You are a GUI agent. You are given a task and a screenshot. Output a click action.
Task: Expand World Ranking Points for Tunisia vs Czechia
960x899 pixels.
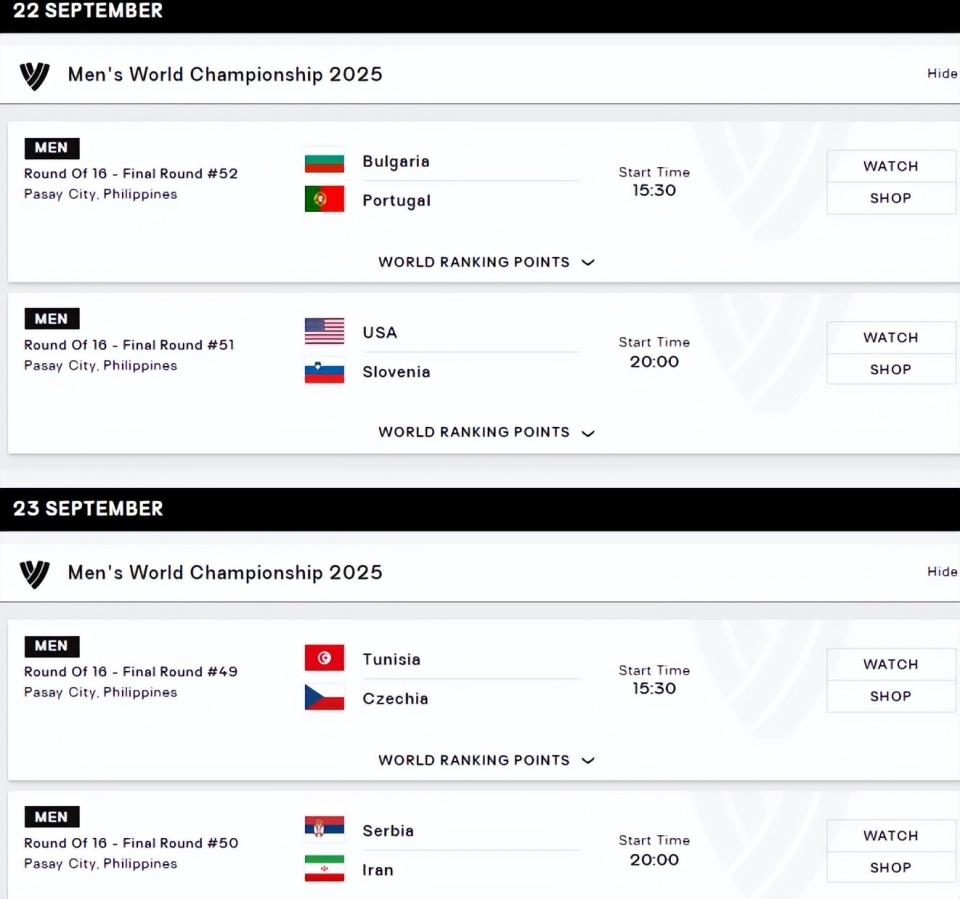point(486,760)
